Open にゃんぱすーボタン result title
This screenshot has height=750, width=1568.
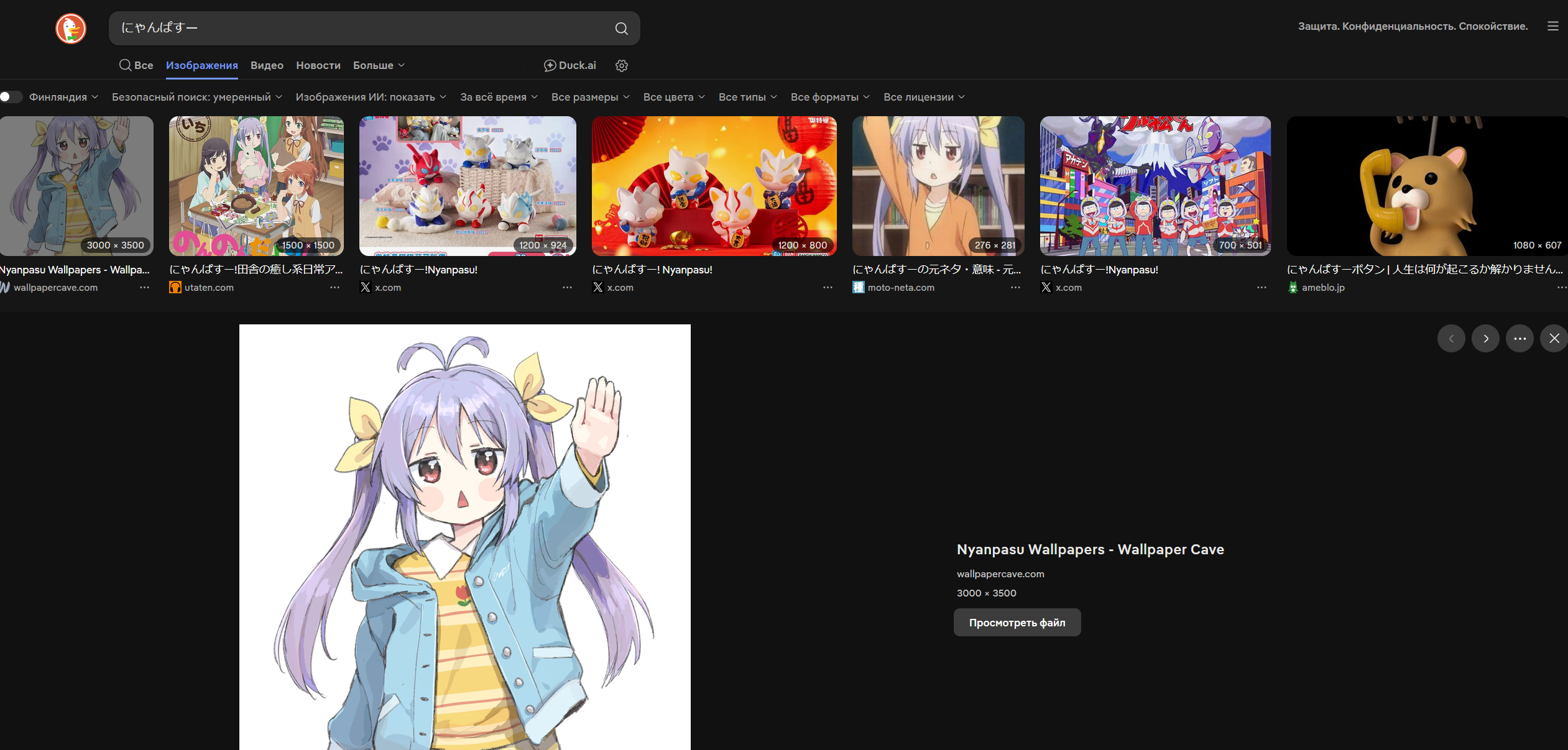tap(1424, 270)
